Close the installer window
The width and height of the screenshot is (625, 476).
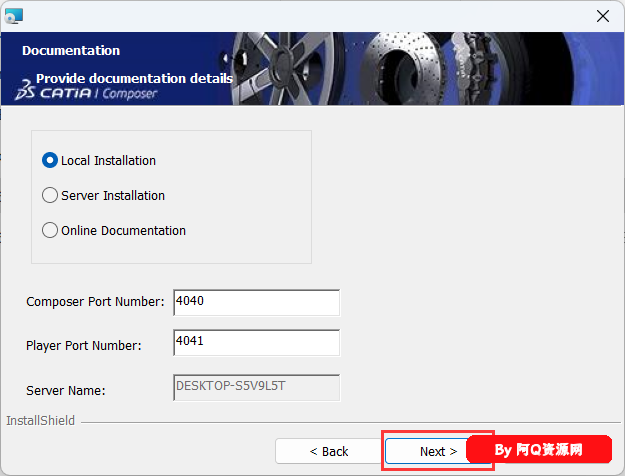point(602,16)
